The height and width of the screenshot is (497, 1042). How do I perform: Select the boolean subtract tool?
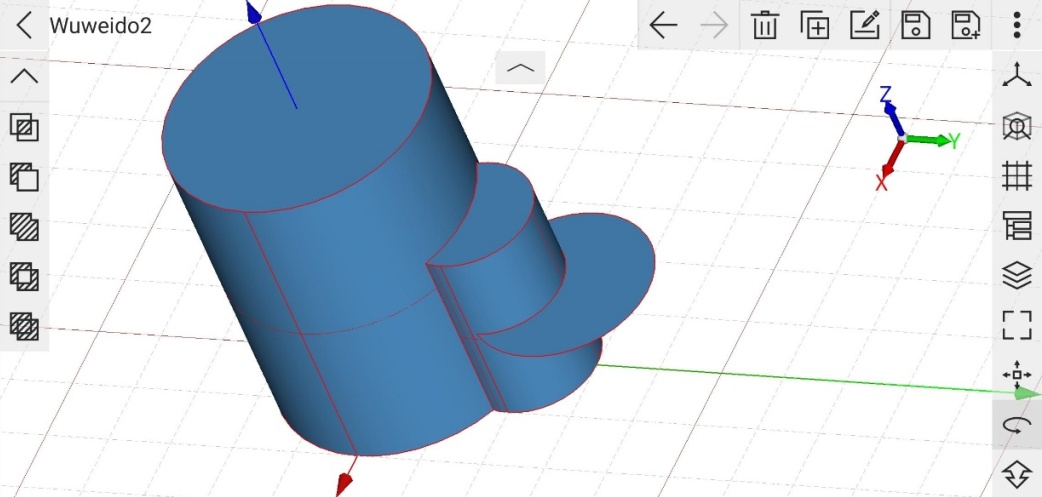pos(25,177)
